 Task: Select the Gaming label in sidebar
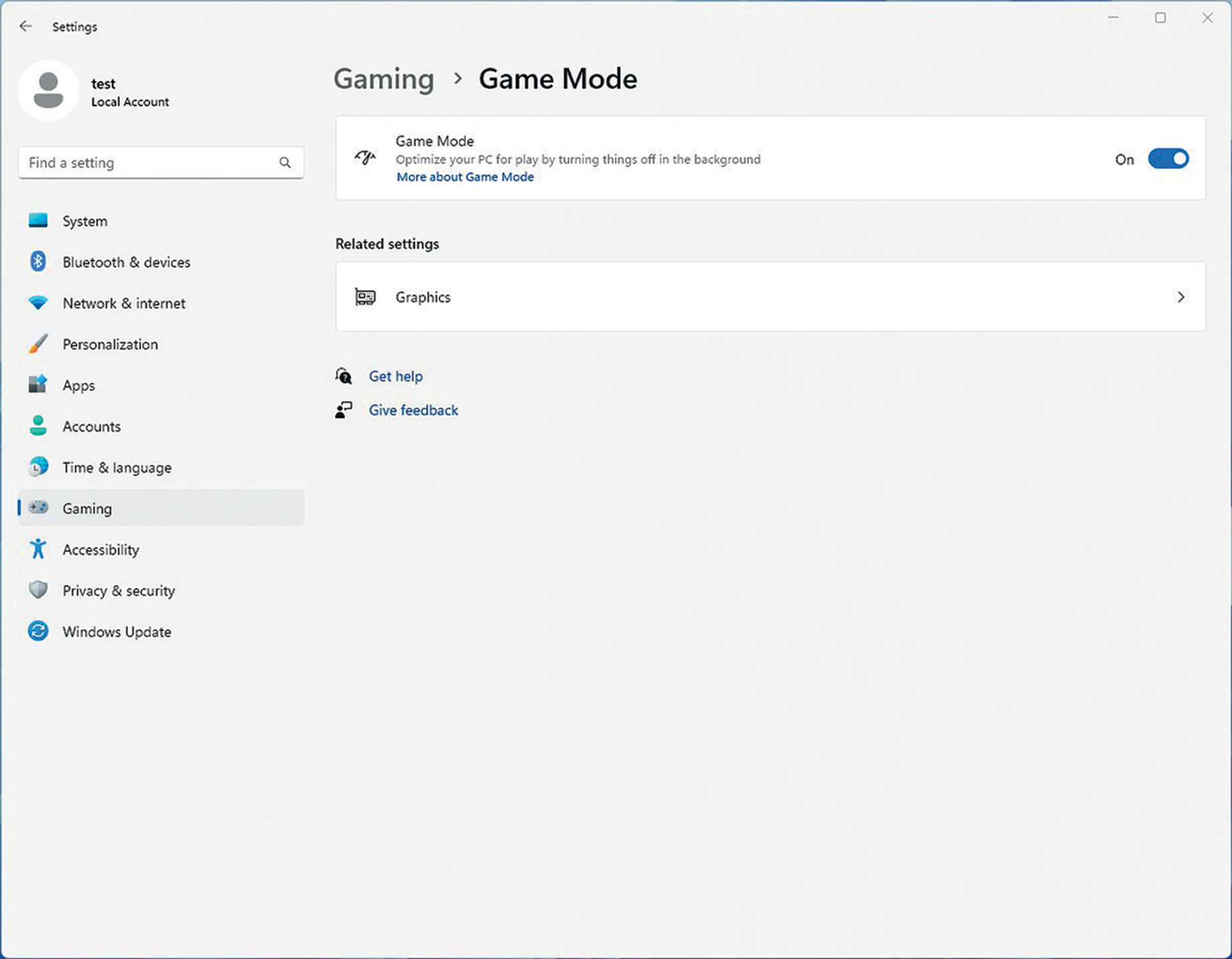[87, 509]
